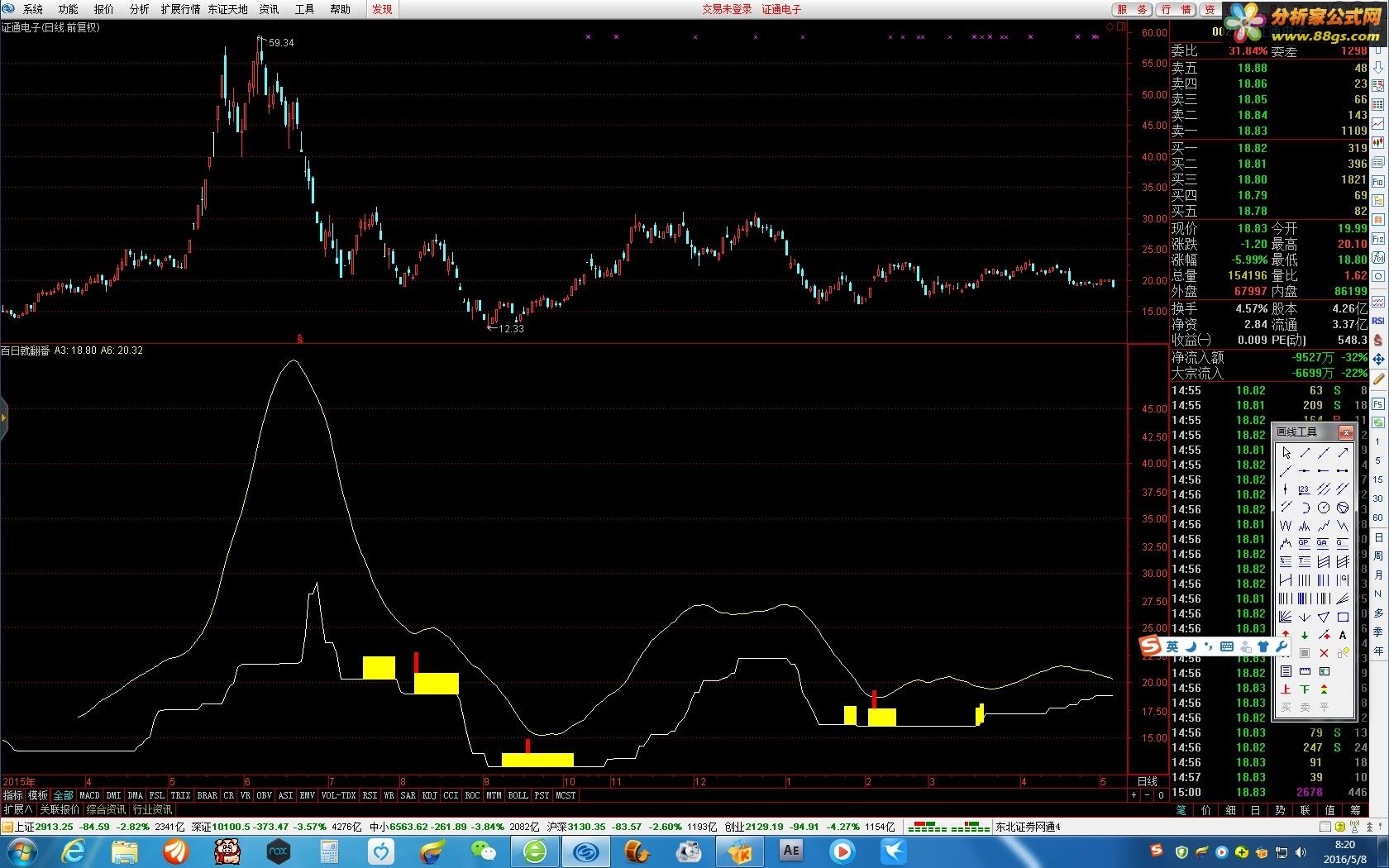Select the 周 weekly period button
Image resolution: width=1389 pixels, height=868 pixels.
[1378, 556]
